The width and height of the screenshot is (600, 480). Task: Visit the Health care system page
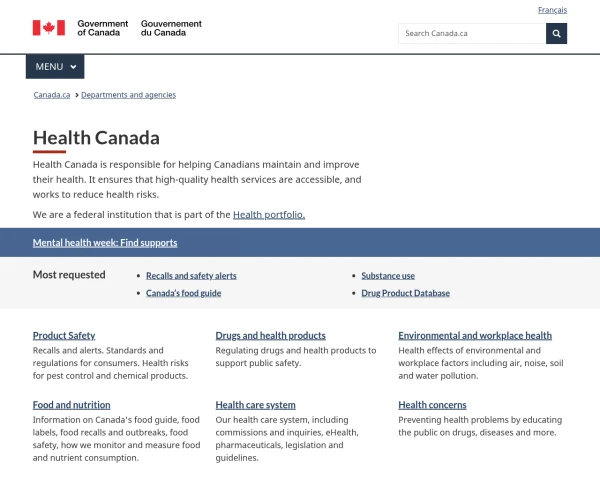[255, 405]
